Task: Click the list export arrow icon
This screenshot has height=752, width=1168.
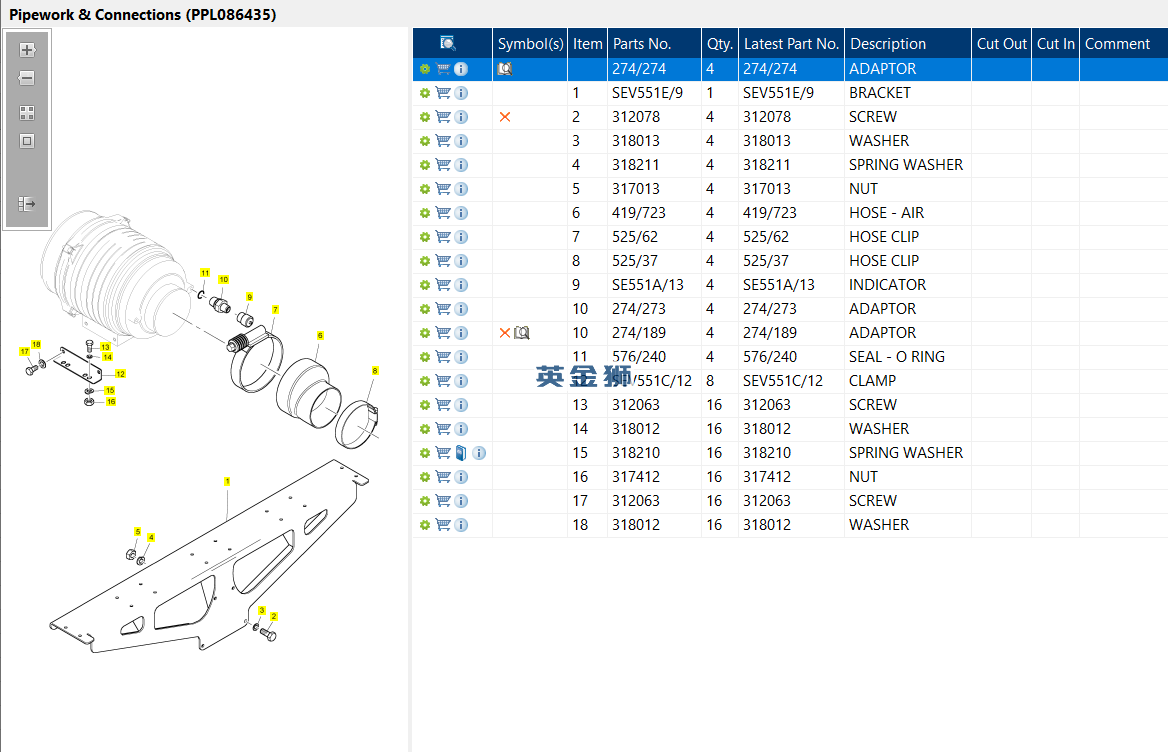Action: [x=27, y=204]
